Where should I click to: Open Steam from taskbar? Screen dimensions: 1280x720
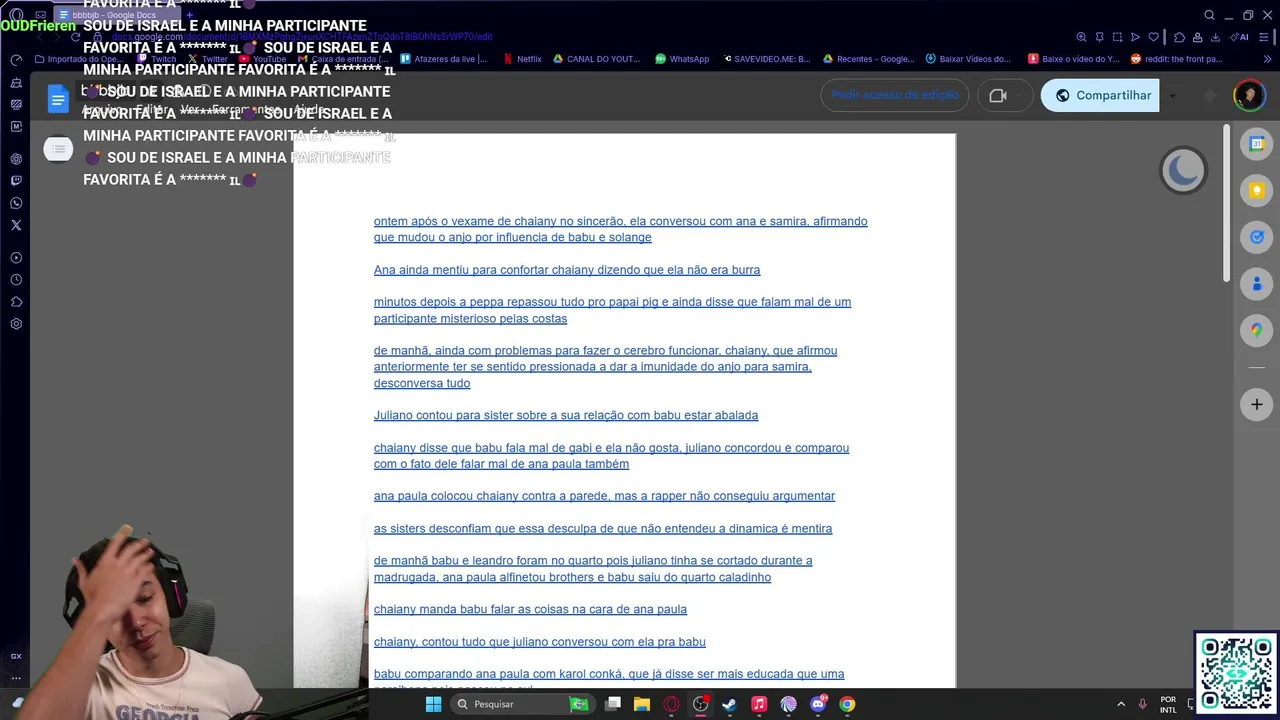729,704
